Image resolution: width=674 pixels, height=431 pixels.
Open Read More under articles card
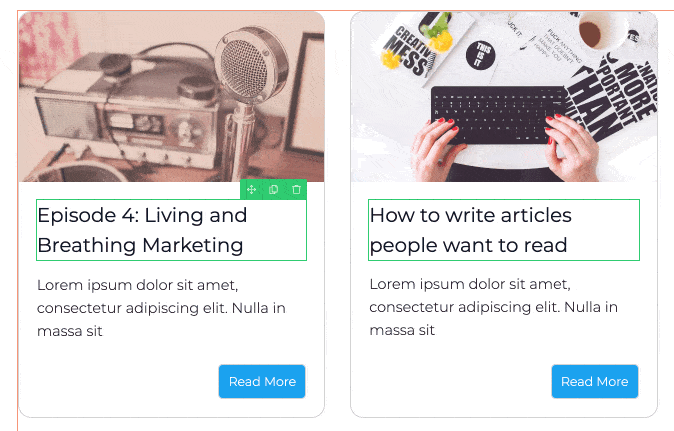pyautogui.click(x=595, y=382)
